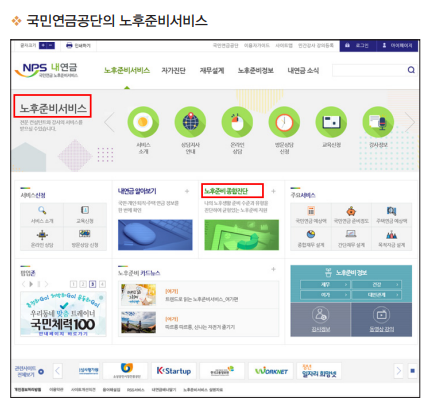Open the 온라인 상담 mouse icon
433x411 pixels.
click(x=237, y=122)
